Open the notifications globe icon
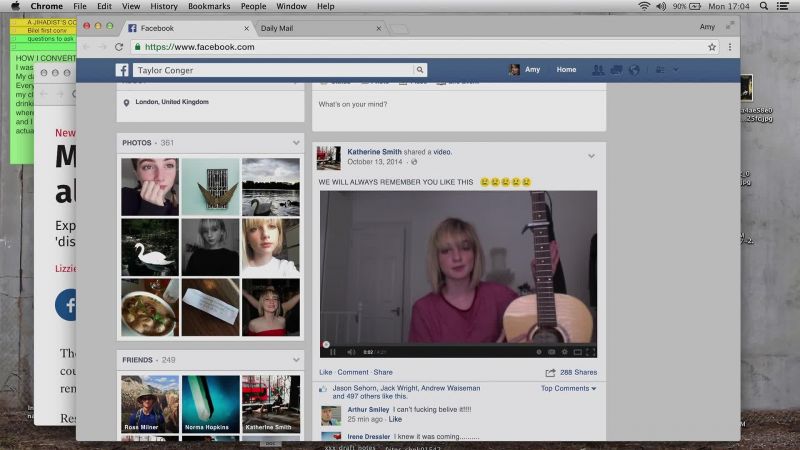Screen dimensions: 800x450 634,70
